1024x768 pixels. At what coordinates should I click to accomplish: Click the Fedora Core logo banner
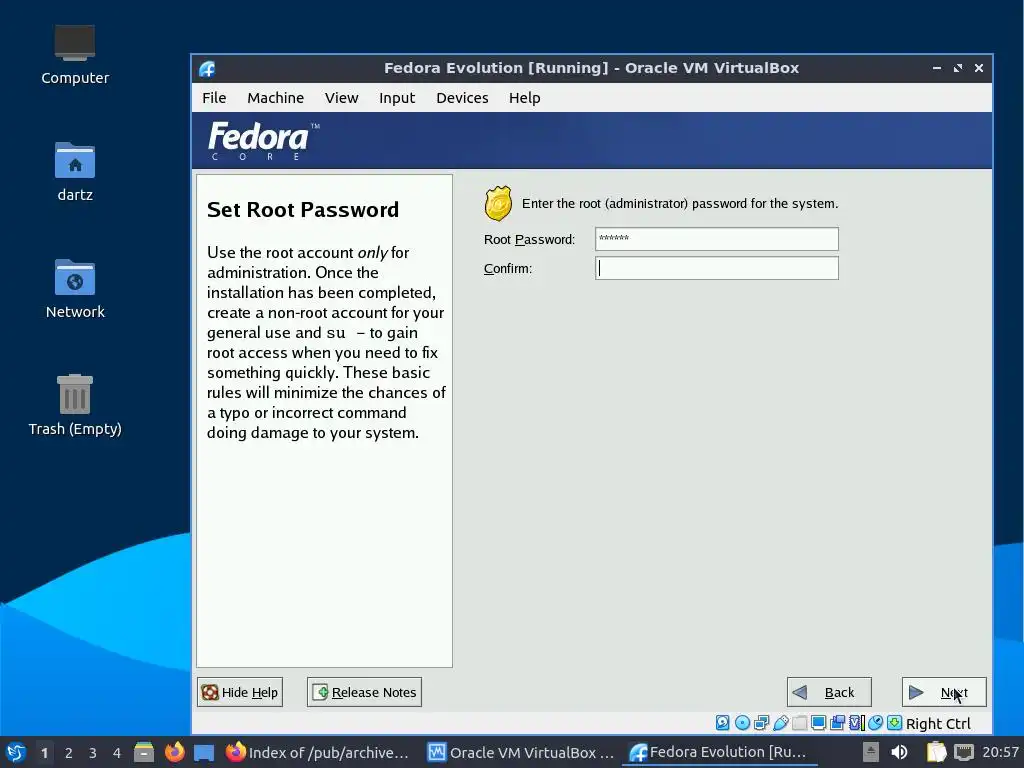[263, 140]
